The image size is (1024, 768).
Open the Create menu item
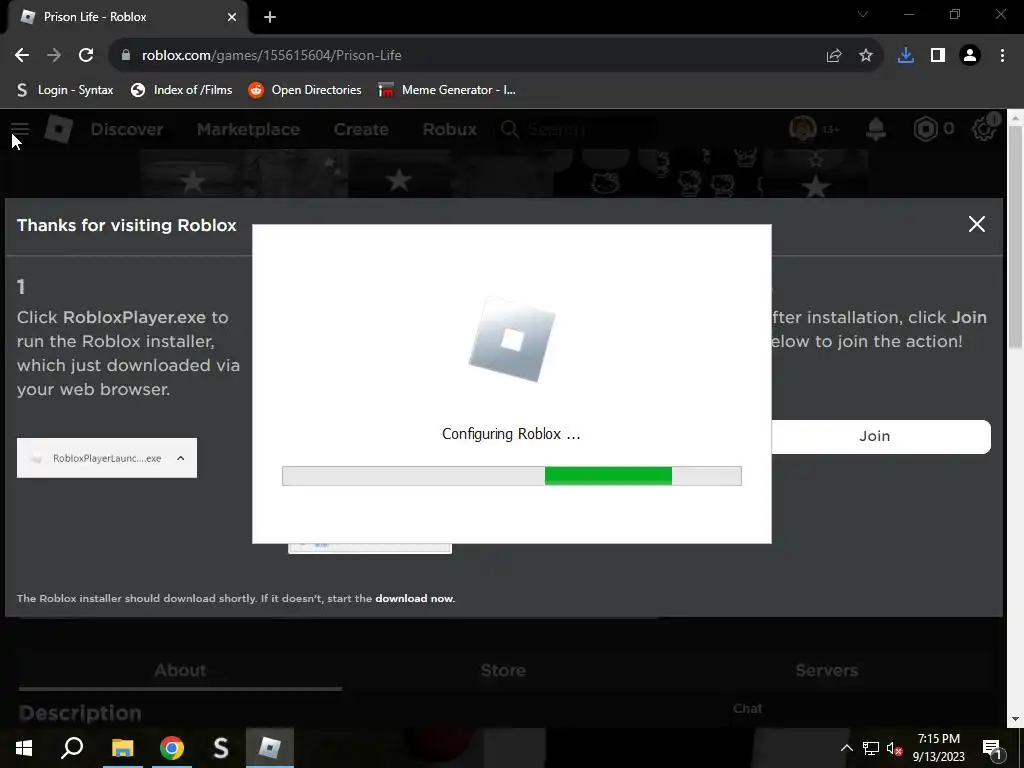coord(361,129)
